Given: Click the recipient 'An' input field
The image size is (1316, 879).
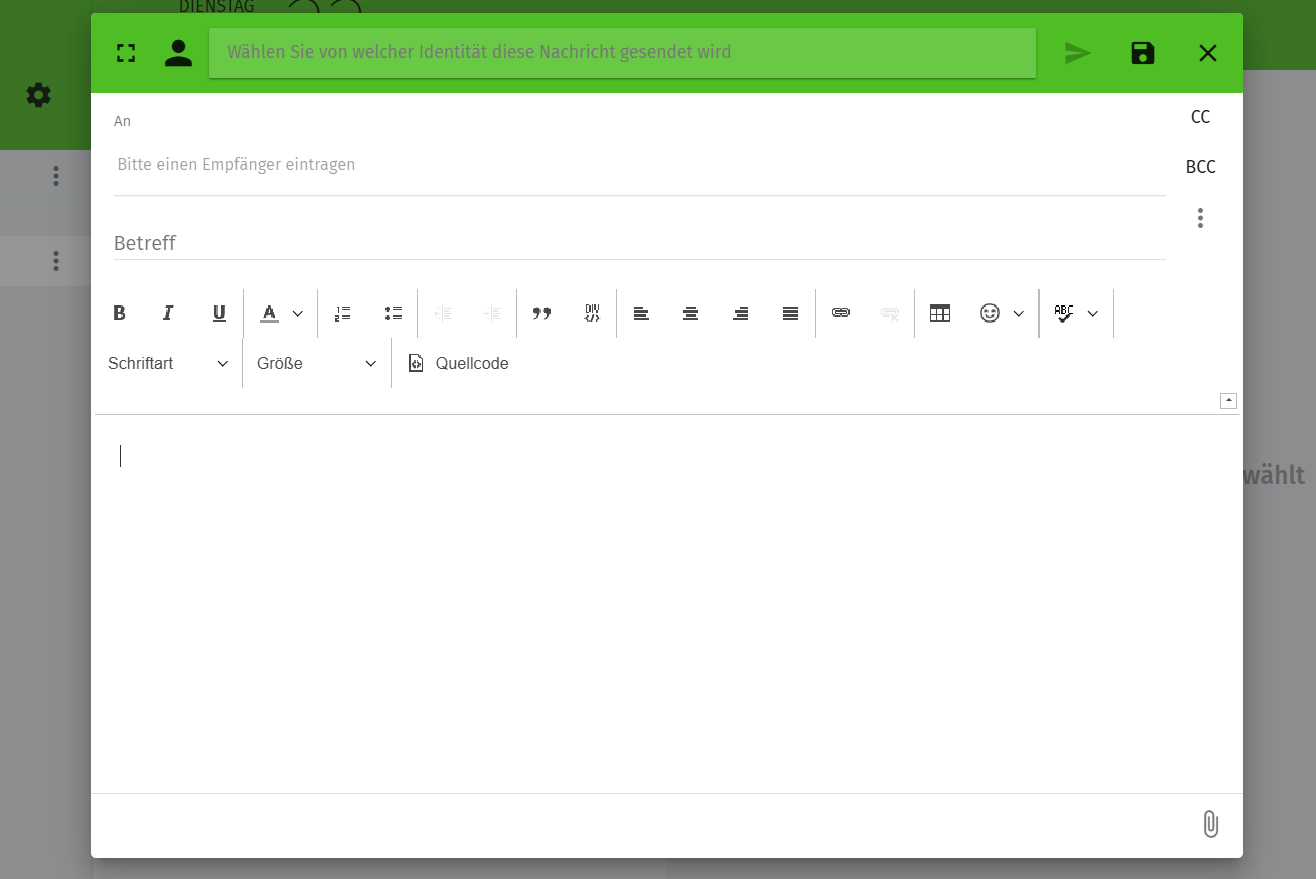Looking at the screenshot, I should (x=640, y=164).
